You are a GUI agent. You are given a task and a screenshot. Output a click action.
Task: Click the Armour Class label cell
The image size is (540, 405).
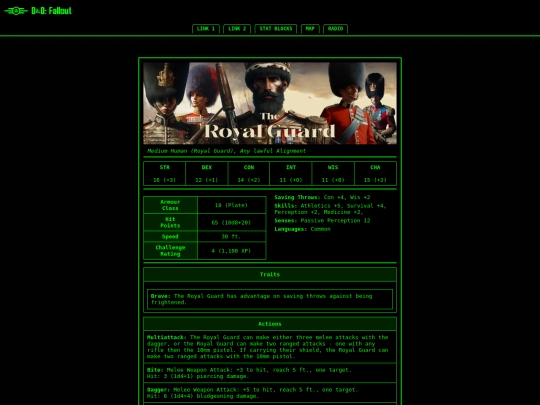(x=170, y=205)
